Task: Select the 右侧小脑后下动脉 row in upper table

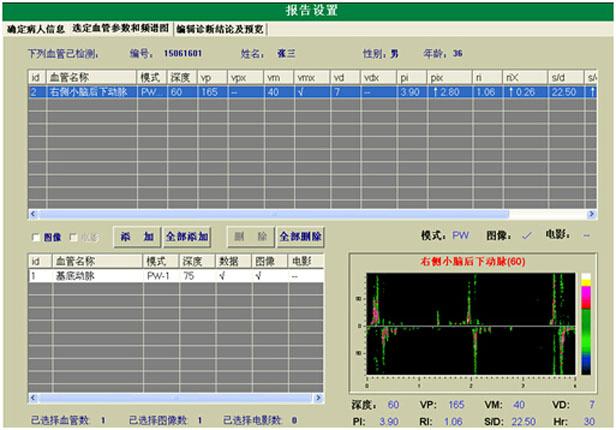Action: click(x=90, y=91)
